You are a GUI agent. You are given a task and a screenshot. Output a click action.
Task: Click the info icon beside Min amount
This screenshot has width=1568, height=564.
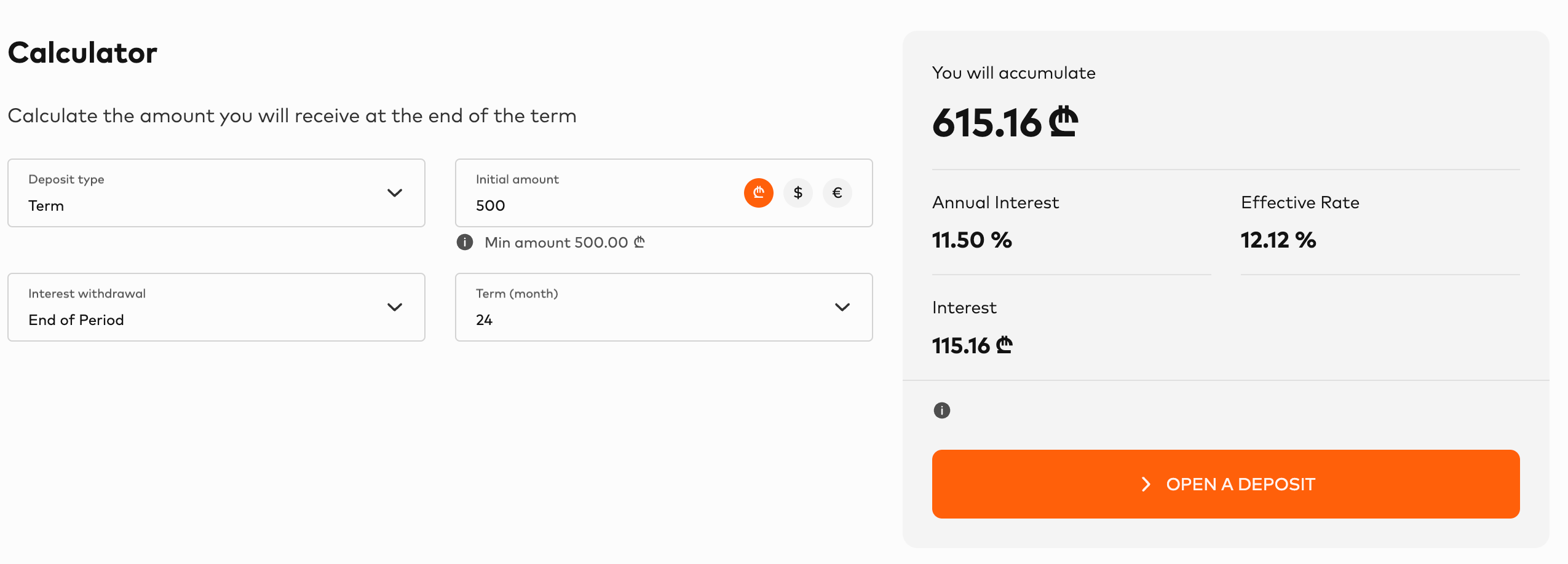pos(465,242)
